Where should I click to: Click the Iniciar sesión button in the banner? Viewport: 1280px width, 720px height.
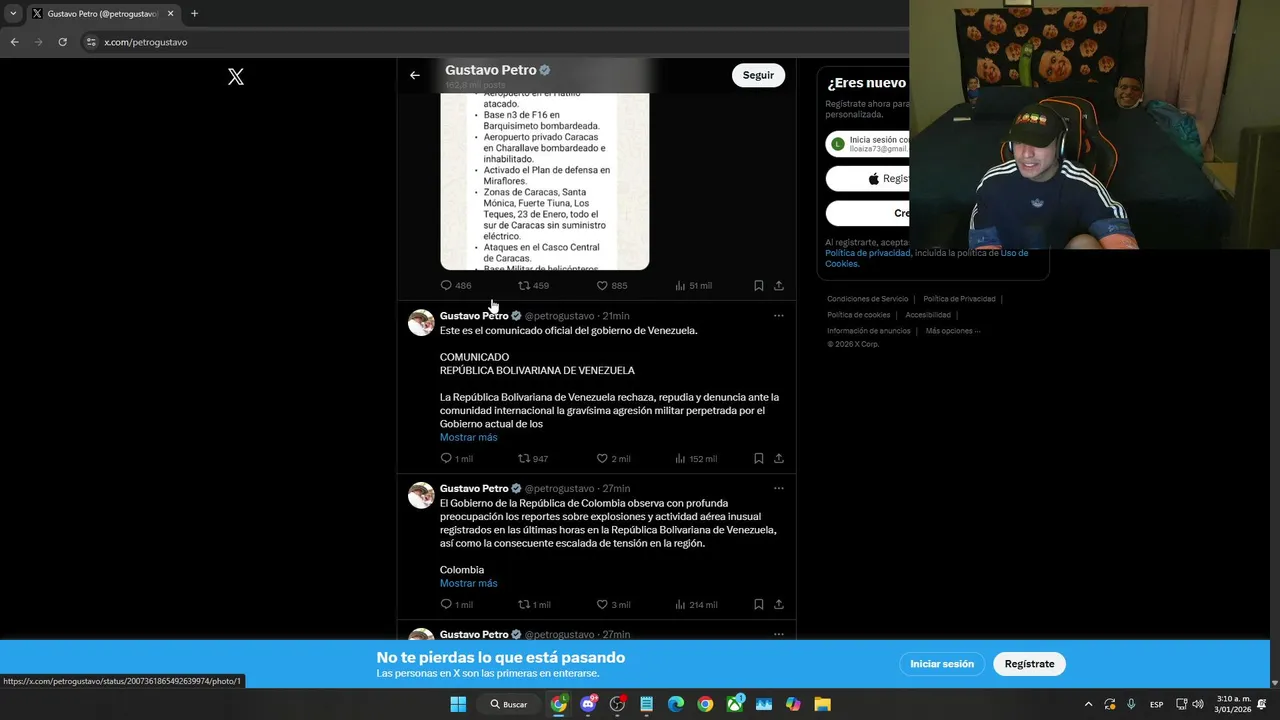pos(942,664)
